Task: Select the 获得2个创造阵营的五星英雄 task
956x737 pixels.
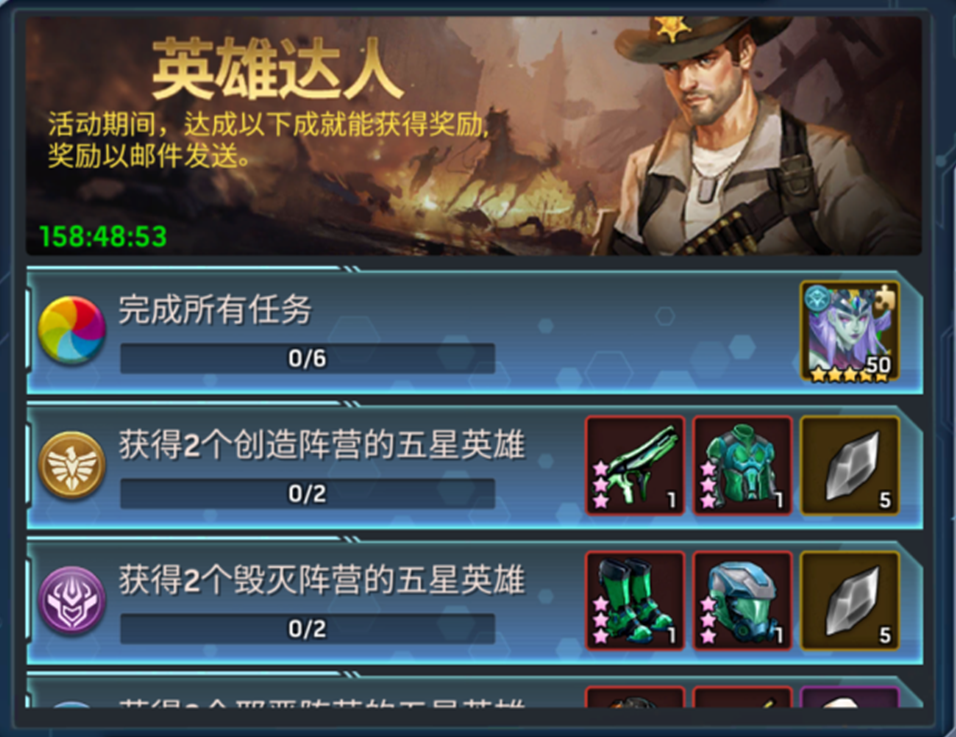Action: 321,444
